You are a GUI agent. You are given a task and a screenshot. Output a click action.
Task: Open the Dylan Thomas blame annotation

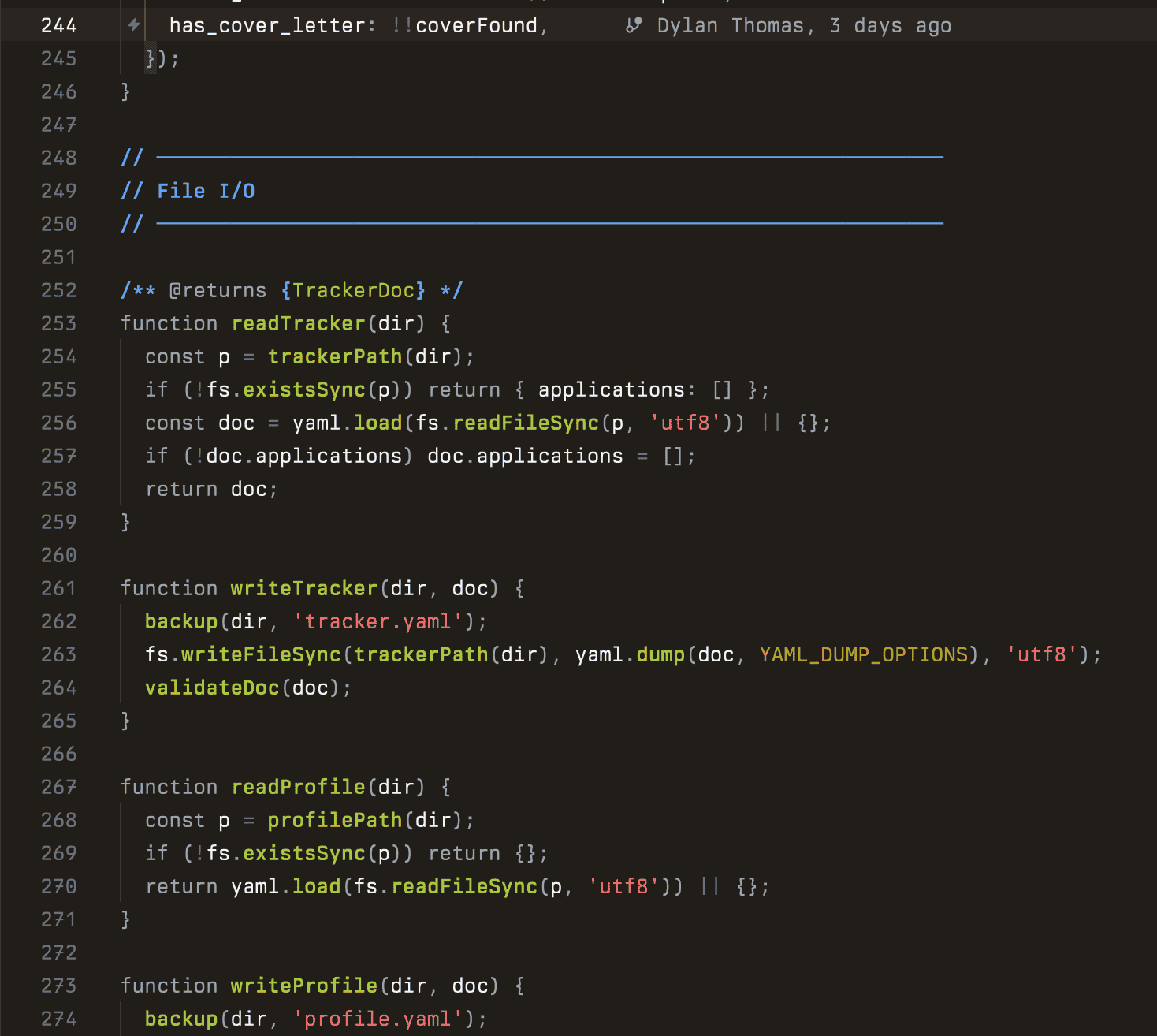pyautogui.click(x=804, y=26)
